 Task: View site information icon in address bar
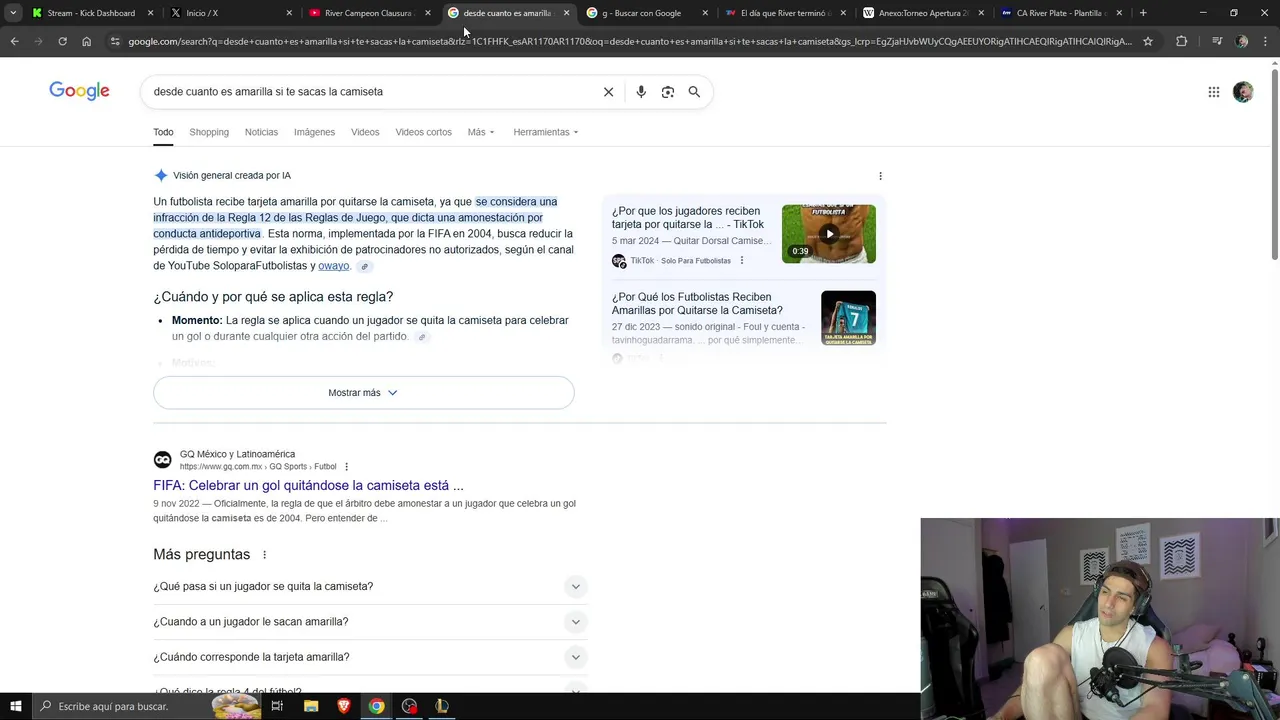115,41
